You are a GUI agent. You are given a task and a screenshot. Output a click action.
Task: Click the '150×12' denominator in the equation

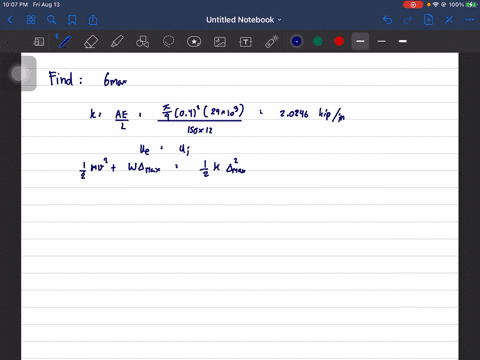click(x=200, y=130)
